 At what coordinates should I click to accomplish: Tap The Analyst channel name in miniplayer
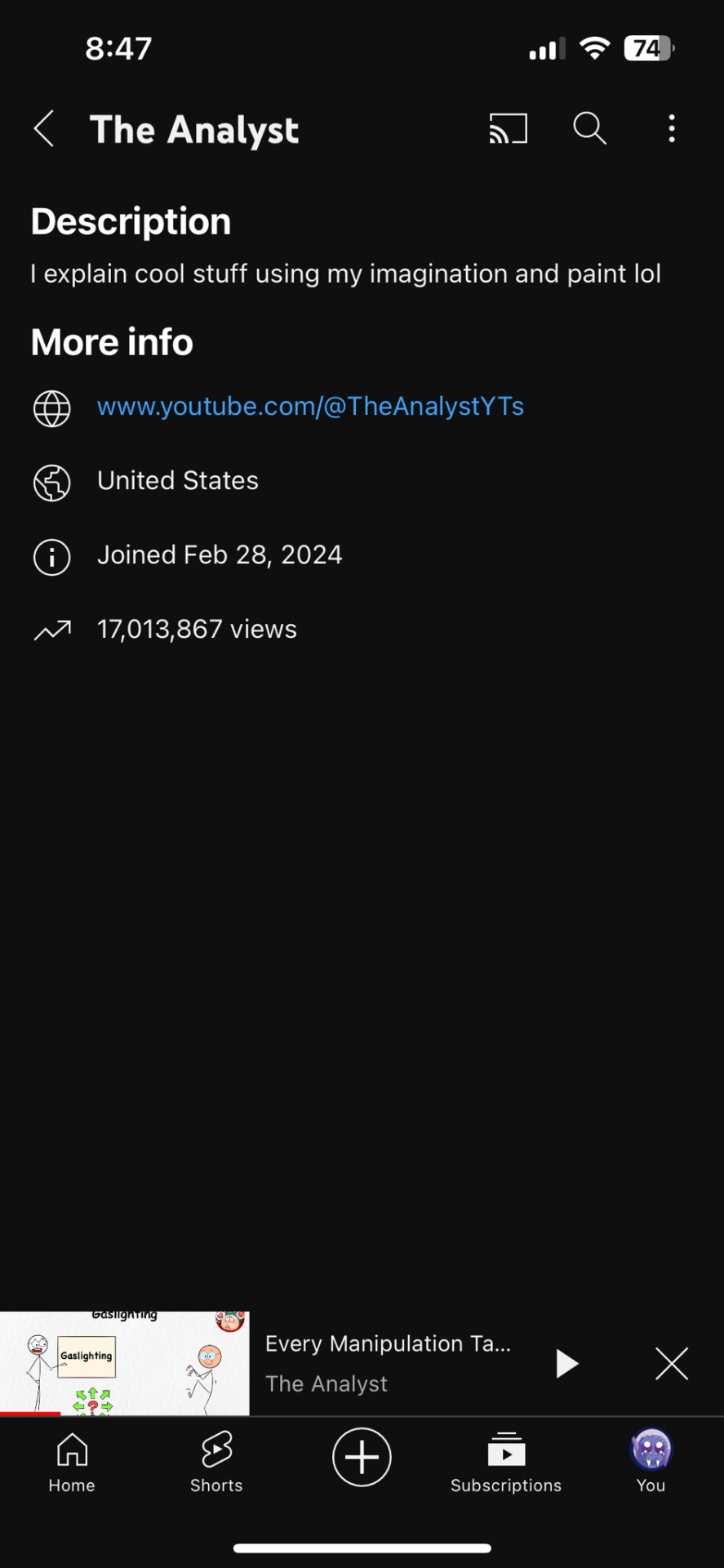[326, 1383]
